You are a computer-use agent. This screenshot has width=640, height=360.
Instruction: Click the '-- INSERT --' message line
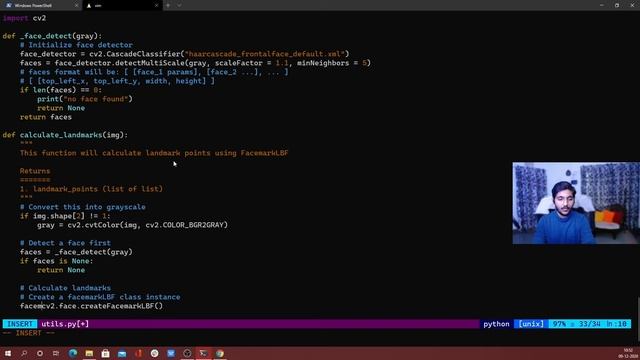click(x=28, y=333)
